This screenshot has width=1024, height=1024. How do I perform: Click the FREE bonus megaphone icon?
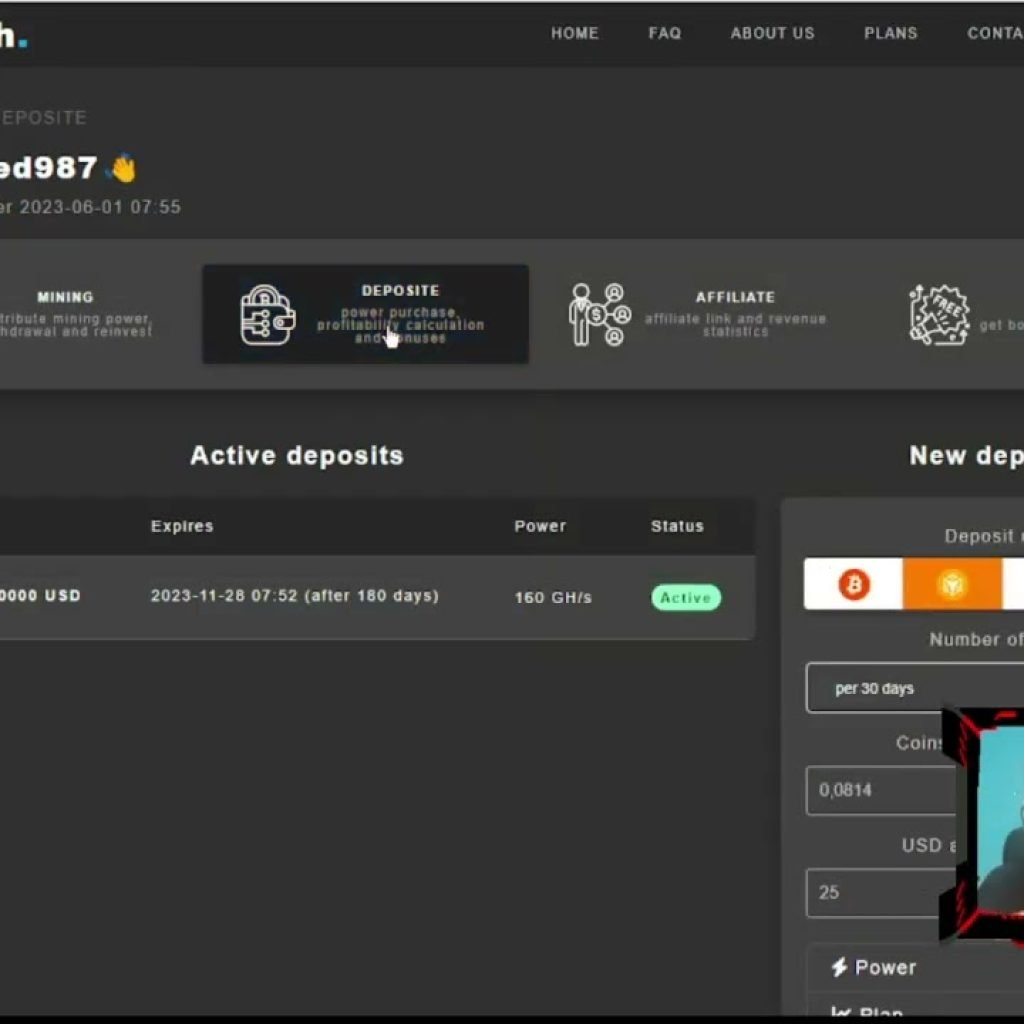[x=939, y=315]
